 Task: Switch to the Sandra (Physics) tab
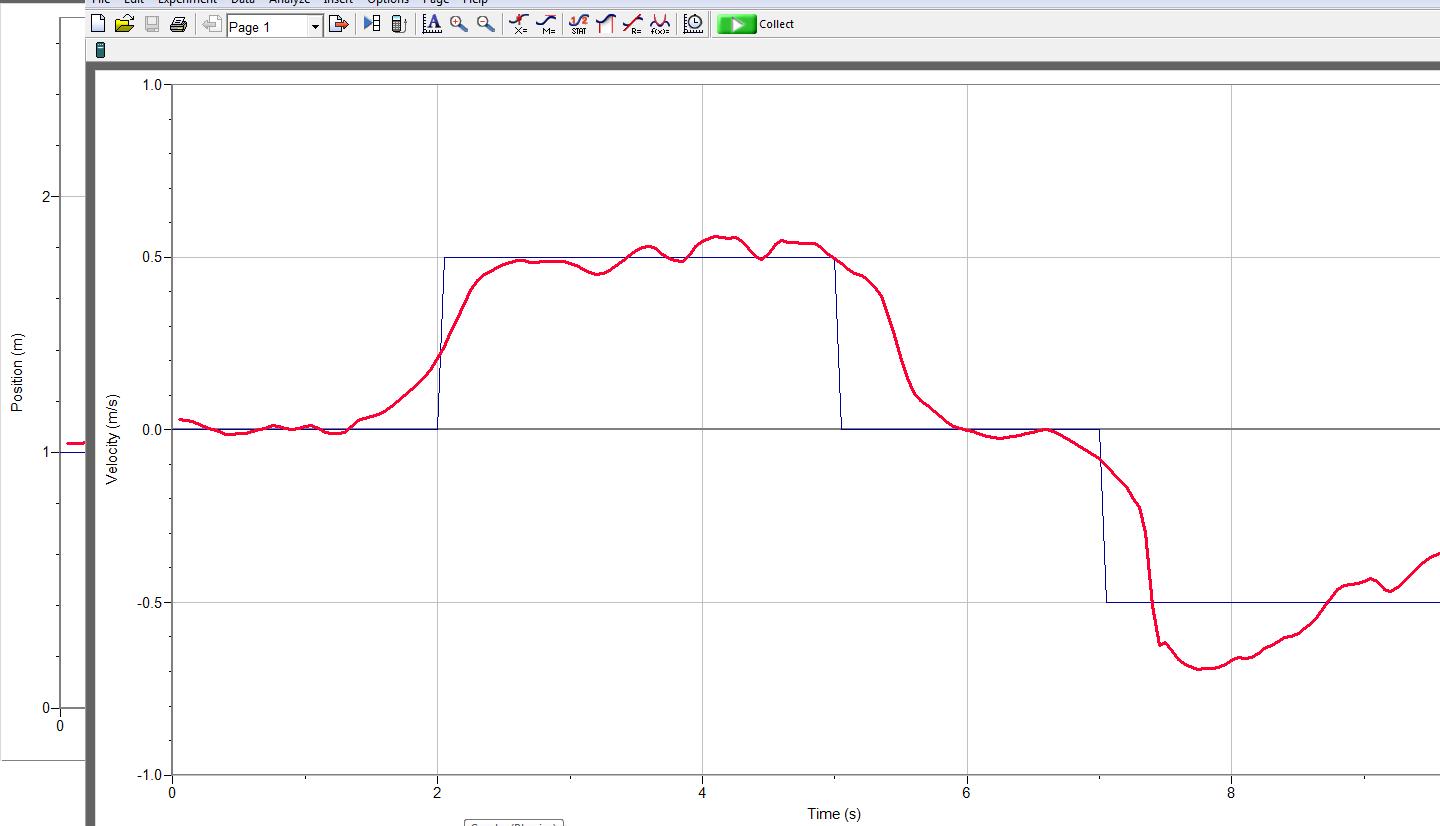click(x=513, y=822)
